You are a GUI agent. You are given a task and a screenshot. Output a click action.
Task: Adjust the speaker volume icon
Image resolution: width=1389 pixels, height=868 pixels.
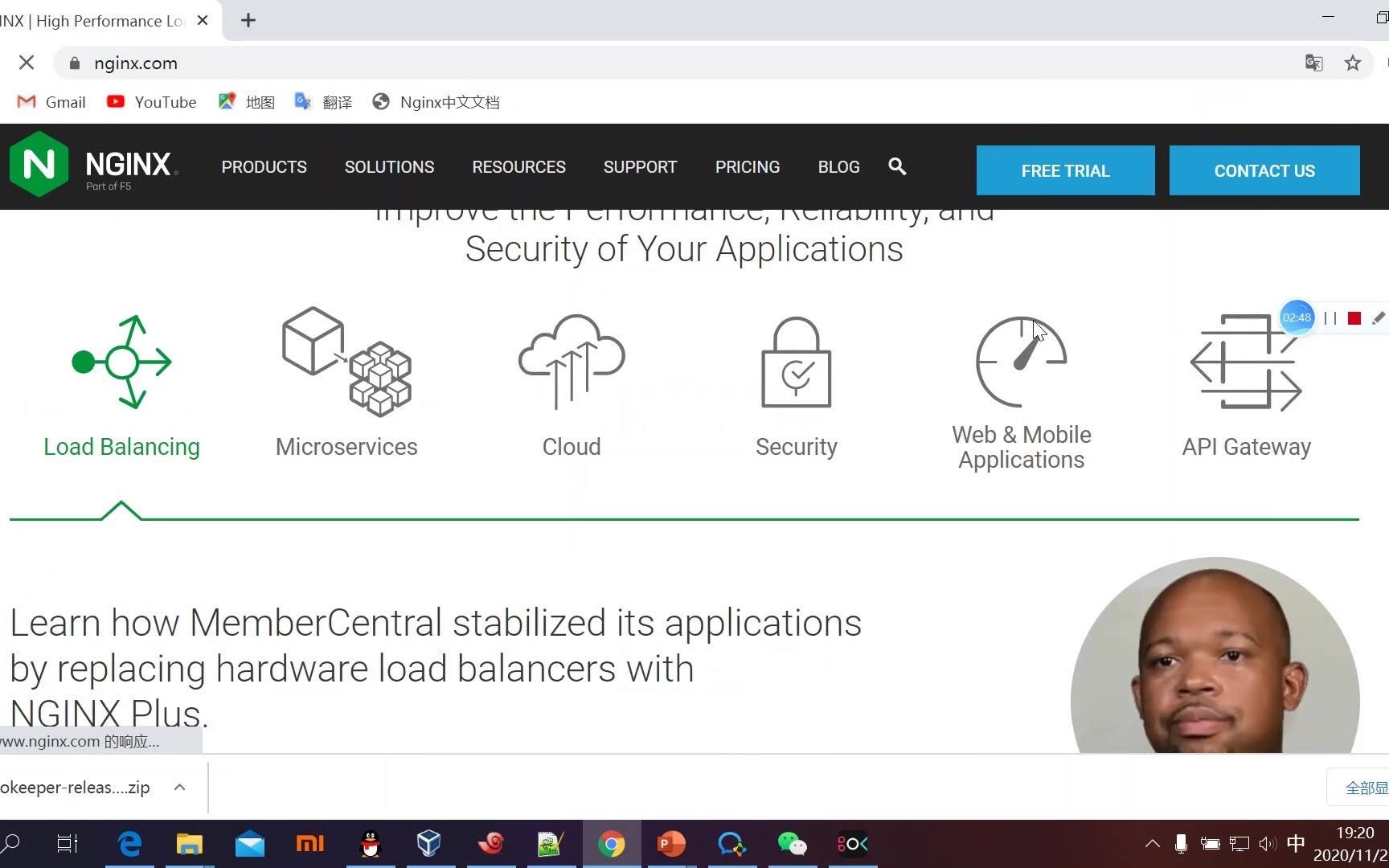(x=1268, y=844)
